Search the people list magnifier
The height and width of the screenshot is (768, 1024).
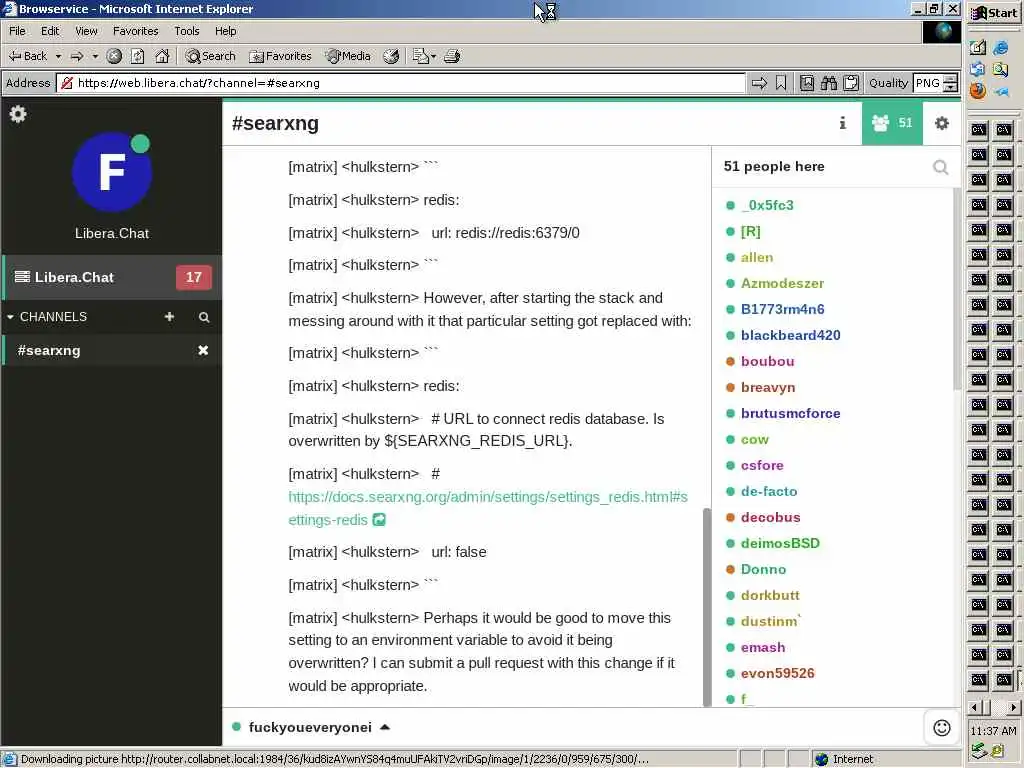940,167
